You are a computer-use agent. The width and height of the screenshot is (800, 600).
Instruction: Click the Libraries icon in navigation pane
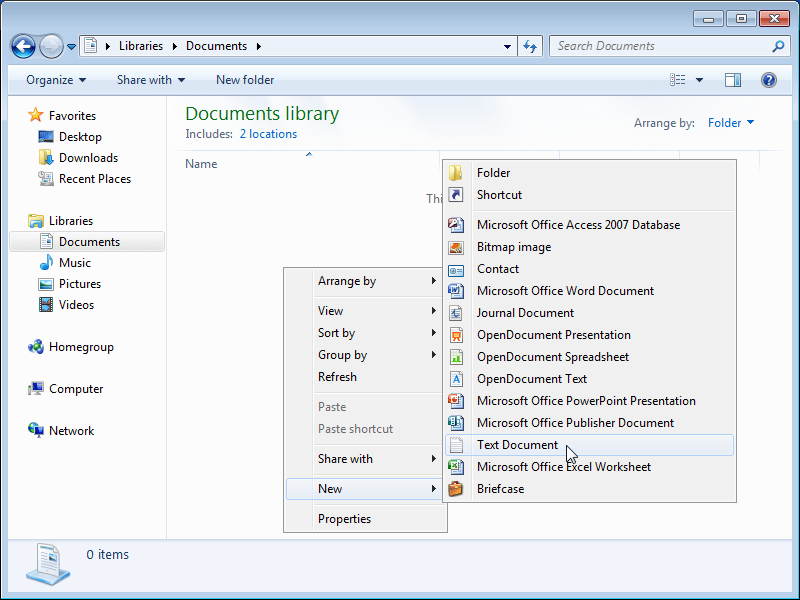tap(36, 221)
